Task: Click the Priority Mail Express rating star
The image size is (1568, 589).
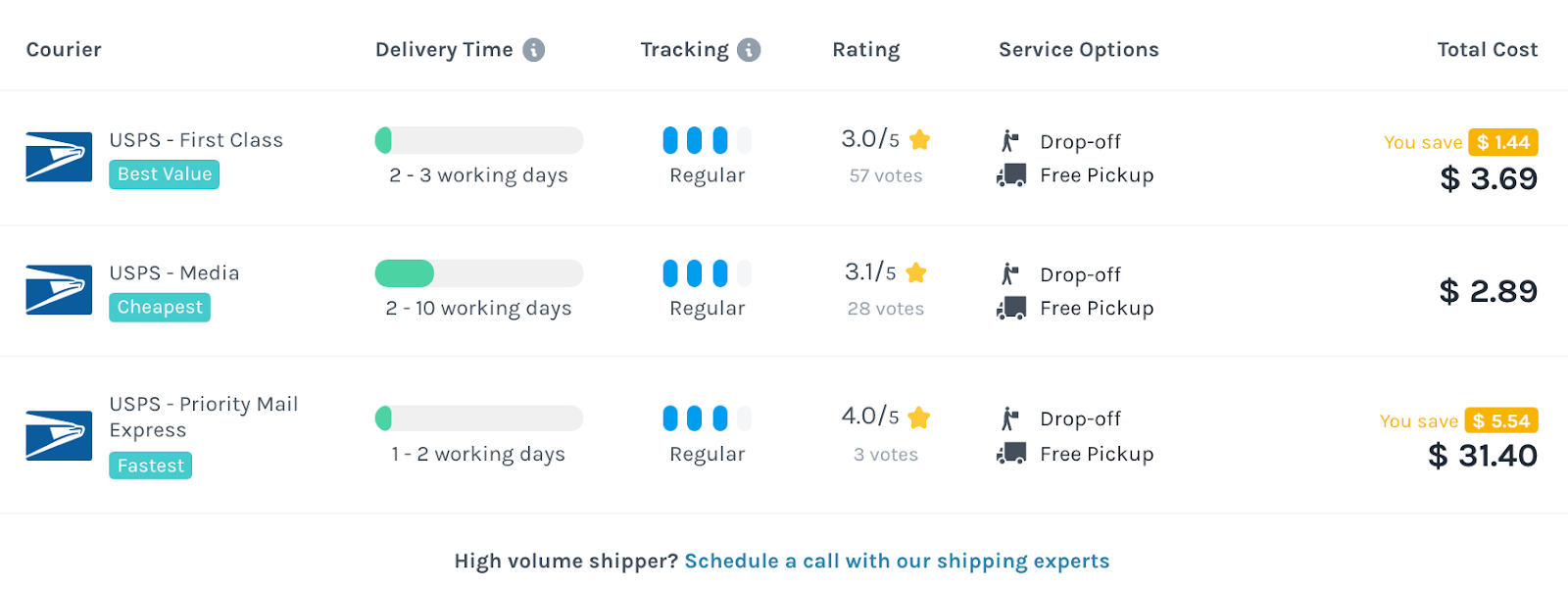Action: [x=918, y=417]
